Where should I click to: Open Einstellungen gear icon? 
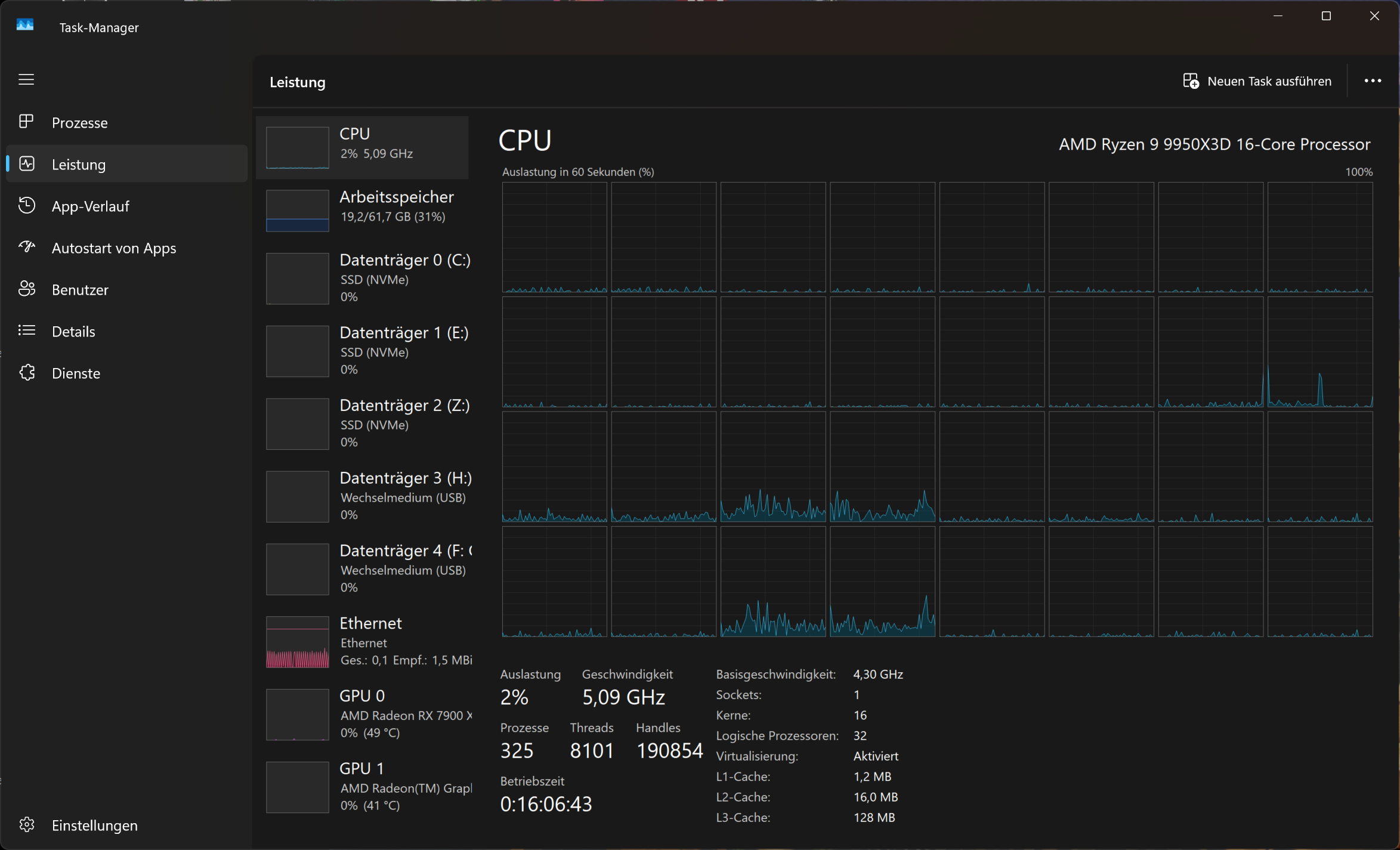(26, 824)
